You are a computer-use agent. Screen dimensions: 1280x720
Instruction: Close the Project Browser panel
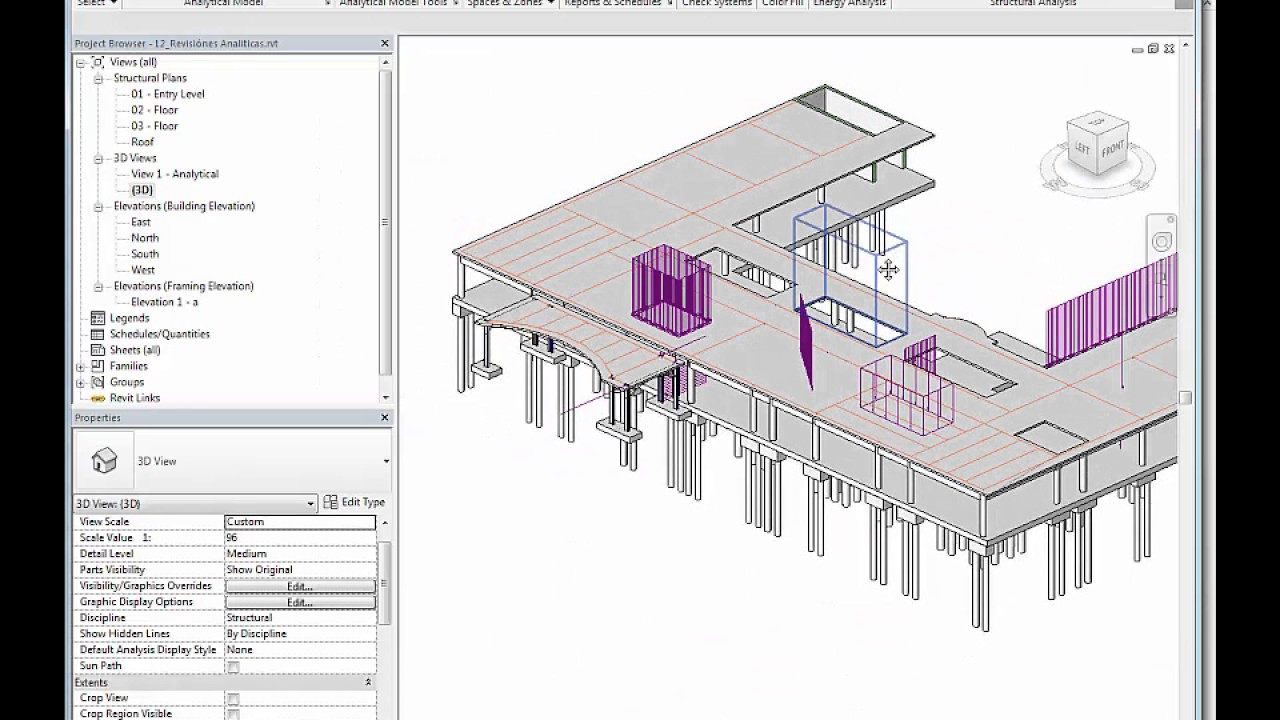tap(385, 43)
